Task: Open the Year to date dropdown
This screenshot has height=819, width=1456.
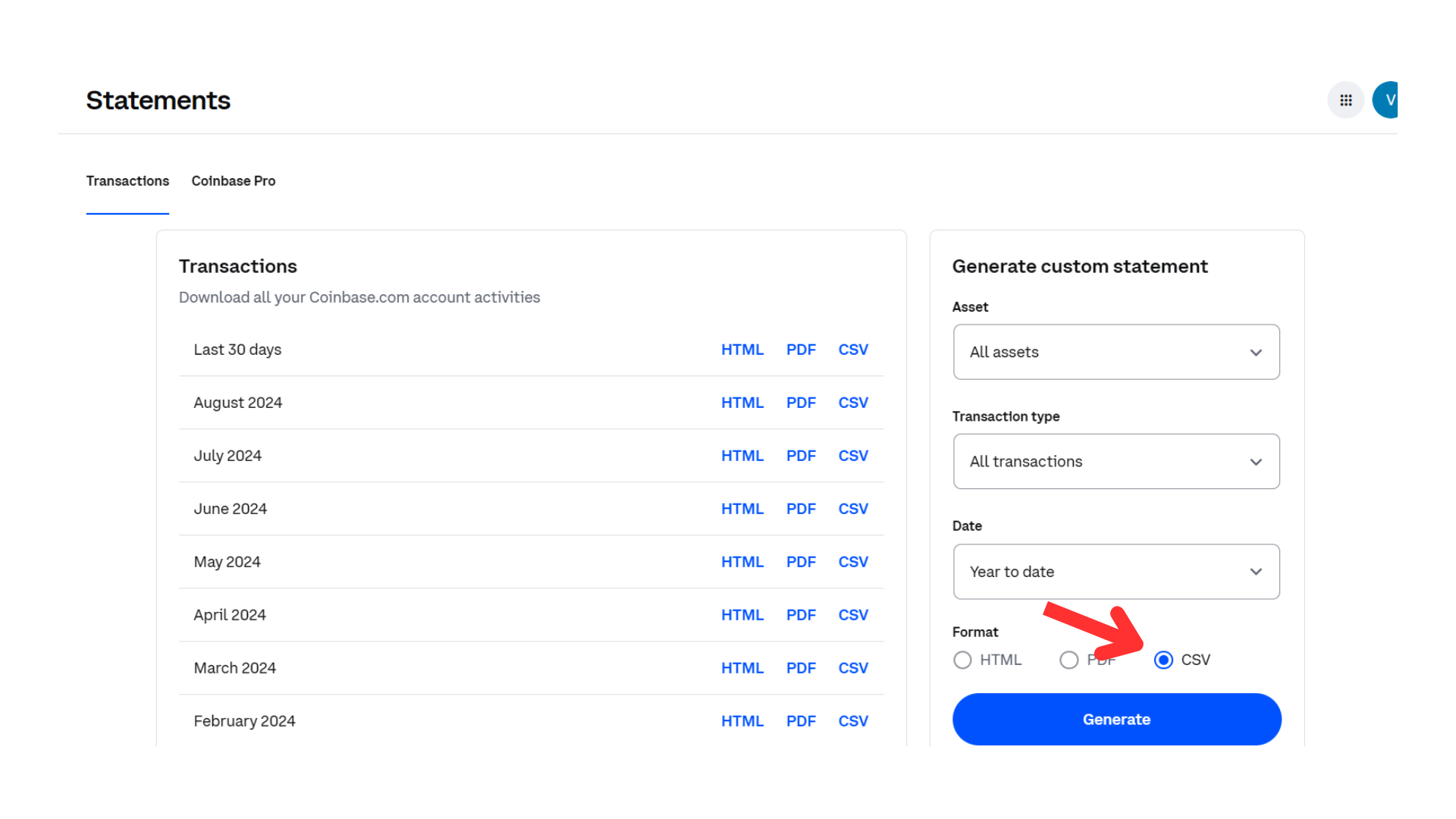Action: click(x=1116, y=571)
